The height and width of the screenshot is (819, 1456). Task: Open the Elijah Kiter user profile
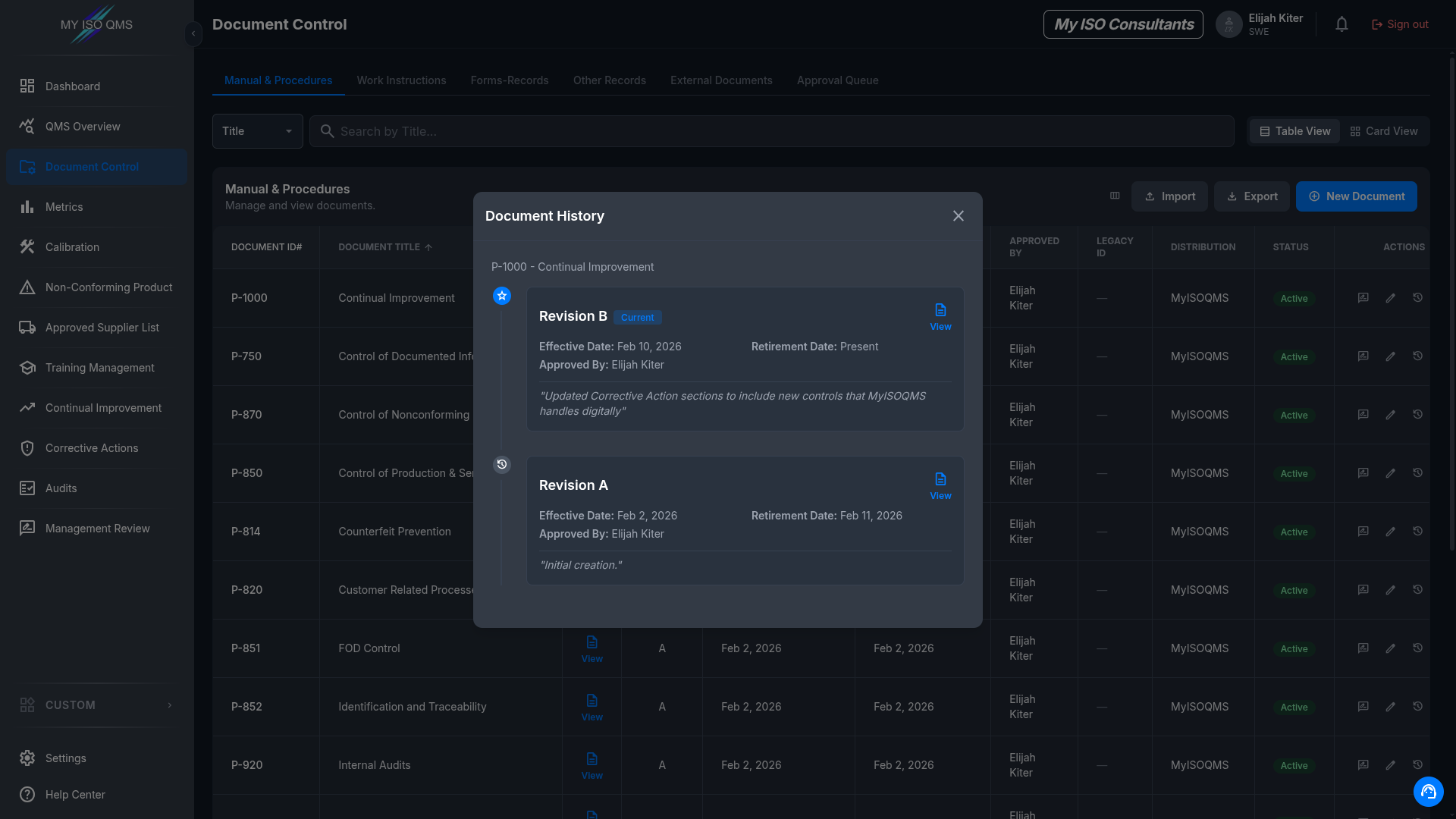[x=1260, y=24]
